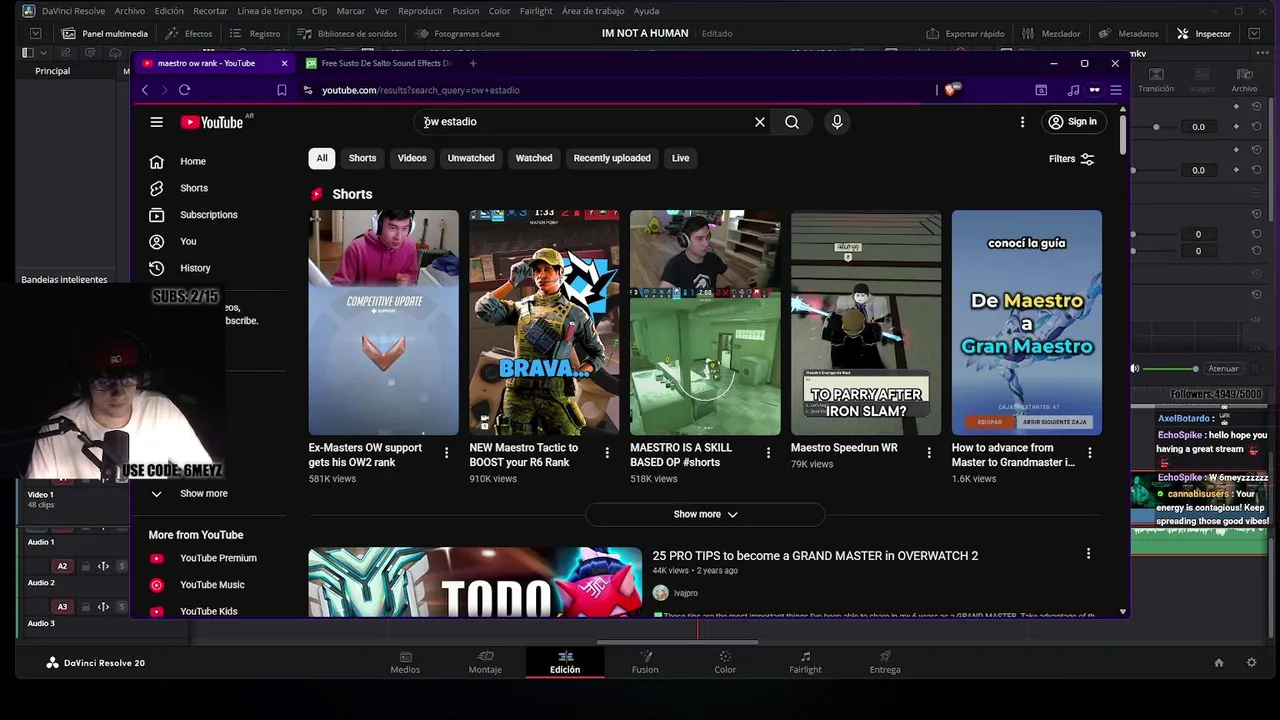Open the Archivo menu
1280x720 pixels.
click(x=129, y=11)
